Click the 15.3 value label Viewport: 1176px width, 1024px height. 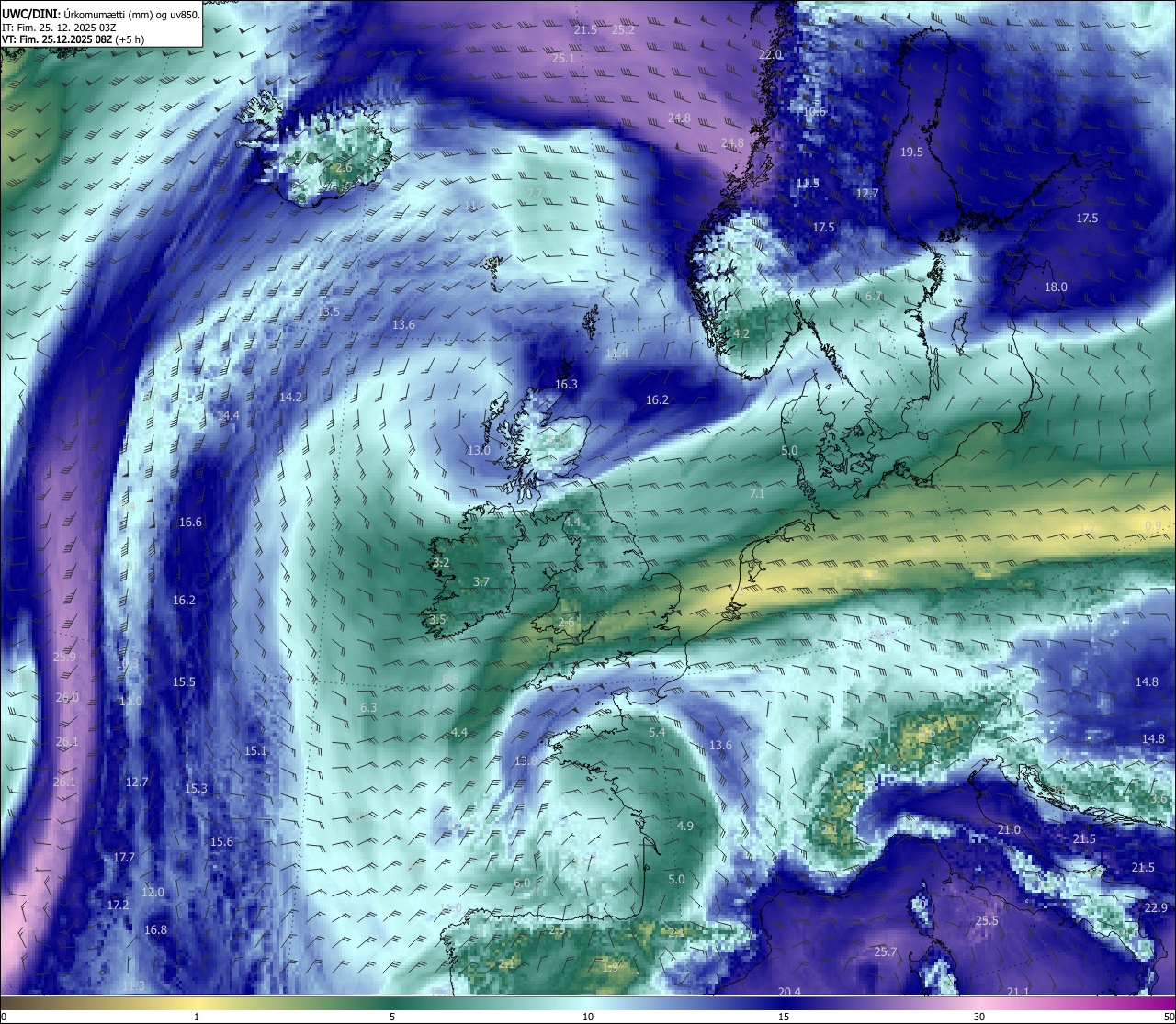coord(196,789)
